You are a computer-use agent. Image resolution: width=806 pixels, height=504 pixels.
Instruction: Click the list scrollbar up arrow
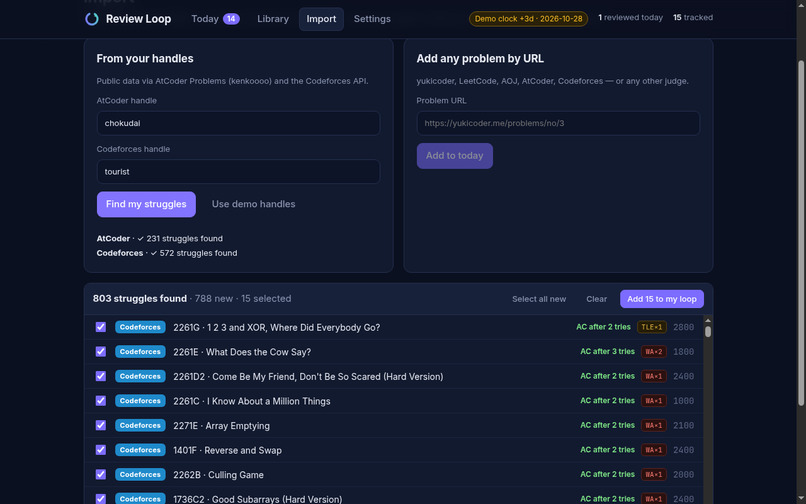[x=708, y=320]
